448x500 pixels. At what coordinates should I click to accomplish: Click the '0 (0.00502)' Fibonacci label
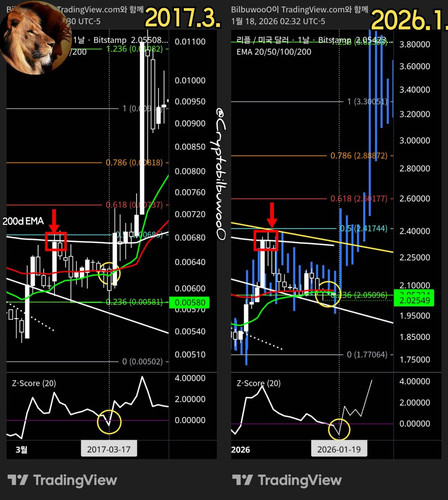tap(142, 361)
